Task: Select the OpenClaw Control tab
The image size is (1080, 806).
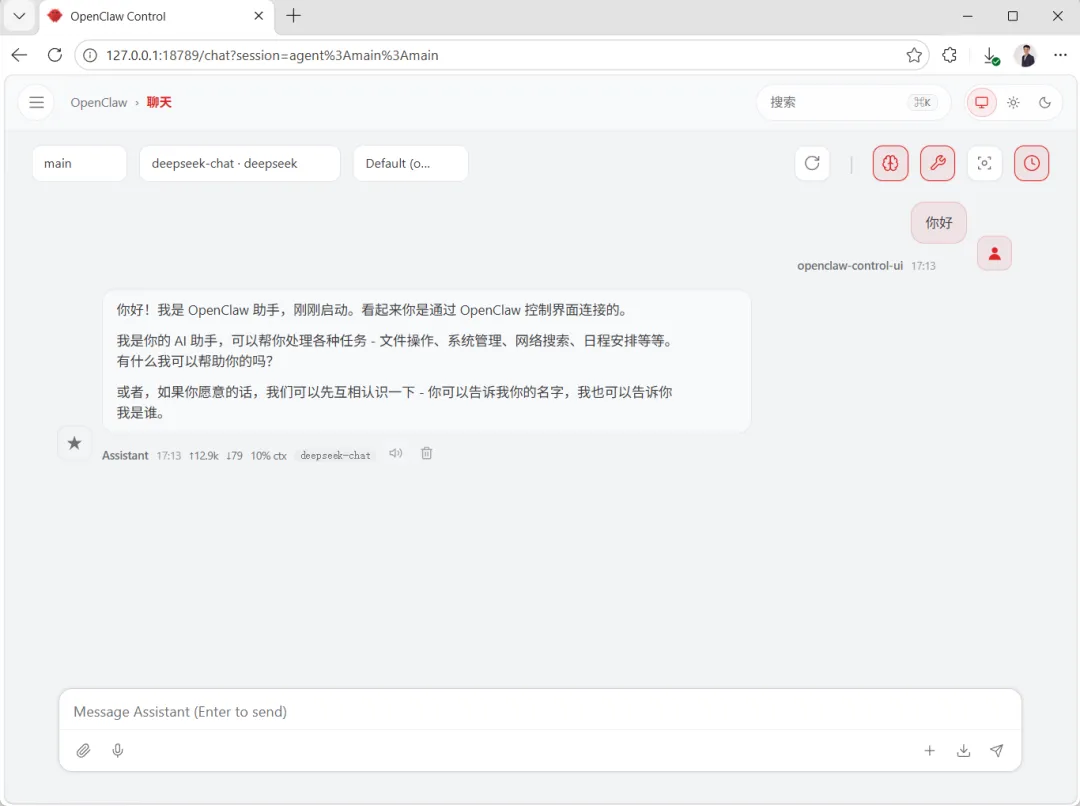Action: [x=157, y=17]
